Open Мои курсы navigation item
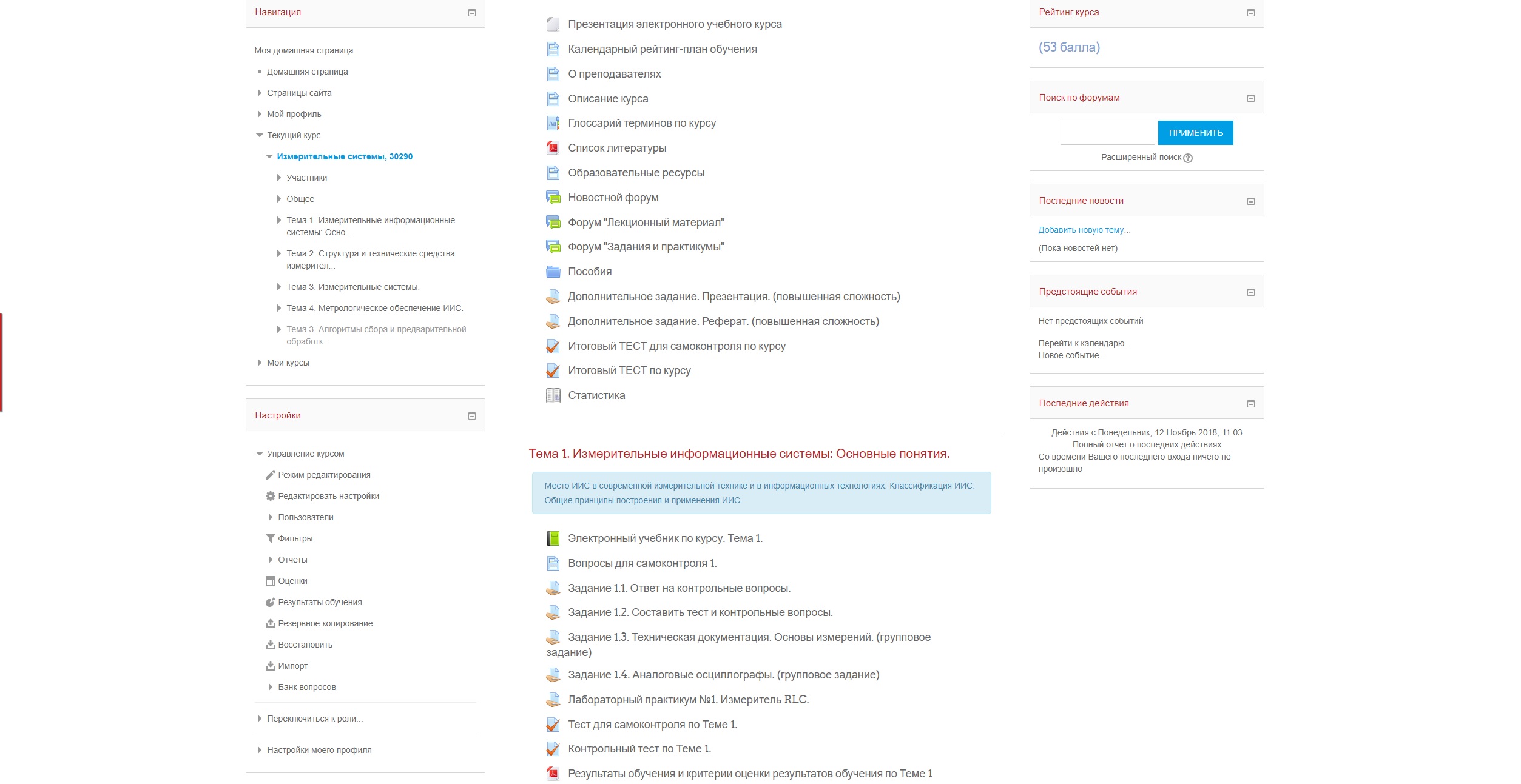Viewport: 1521px width, 784px height. click(x=288, y=363)
